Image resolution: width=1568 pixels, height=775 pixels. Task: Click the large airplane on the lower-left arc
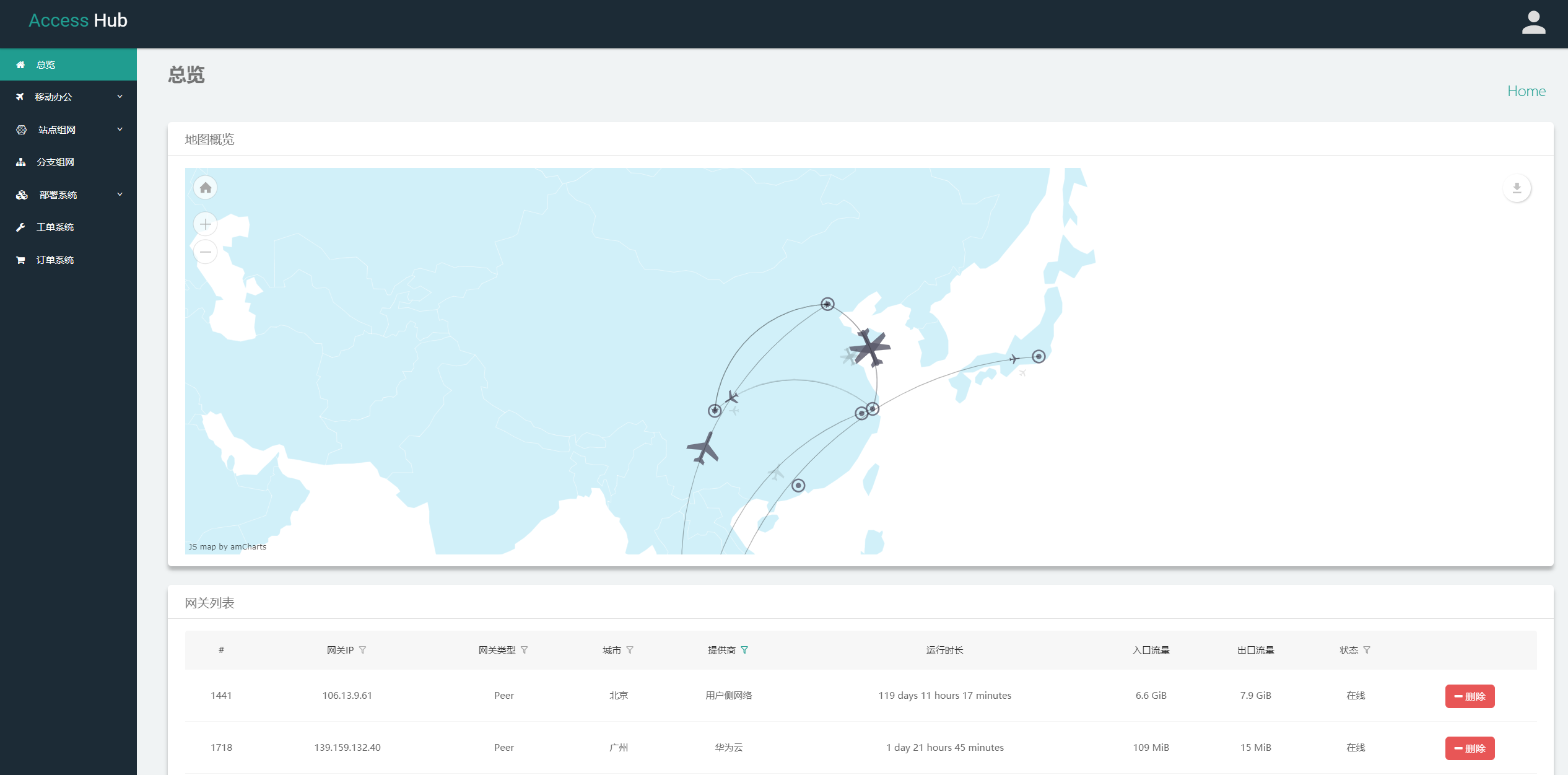[x=703, y=449]
